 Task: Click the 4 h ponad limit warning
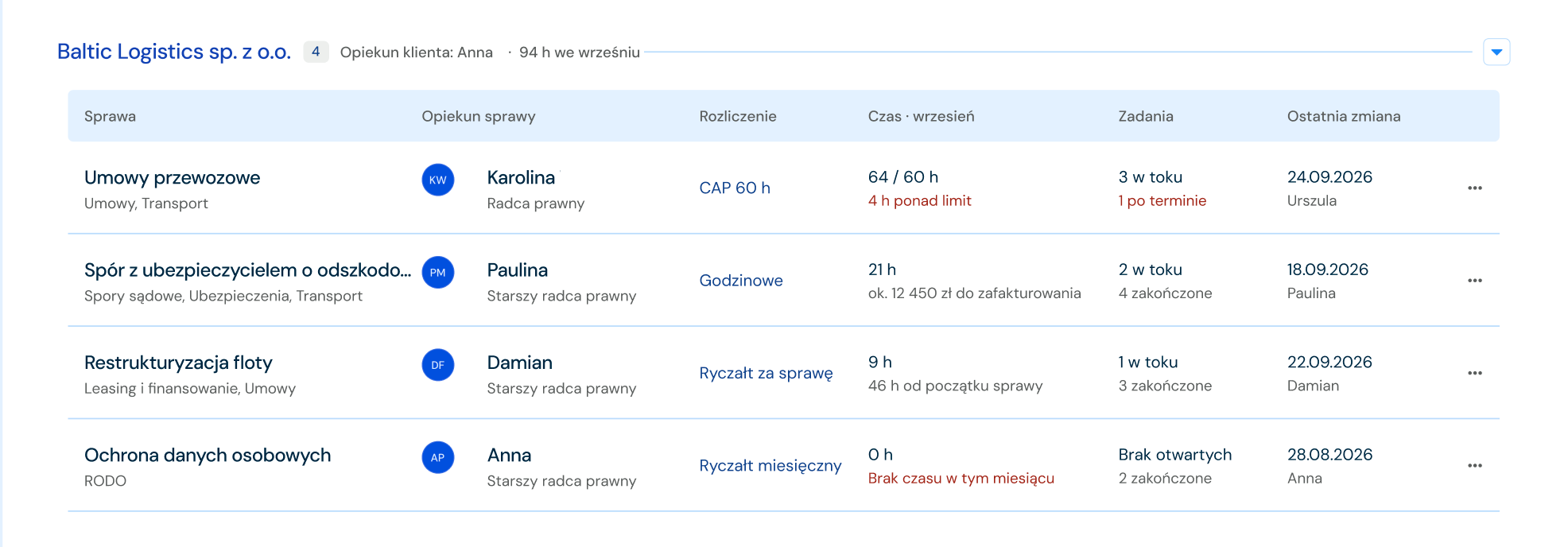[920, 200]
